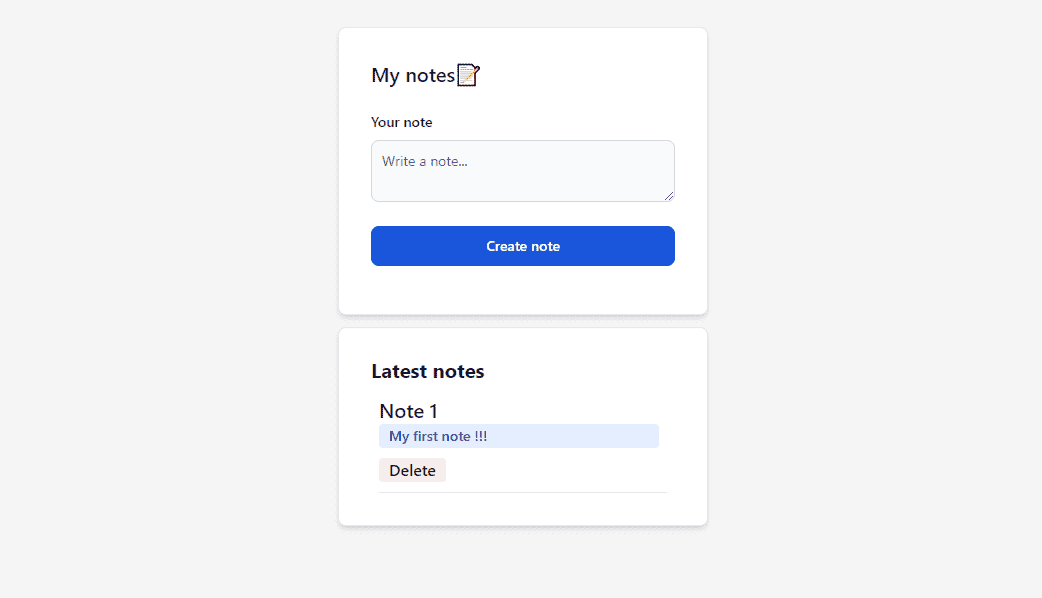Submit with the Create note button
Viewport: 1042px width, 598px height.
tap(523, 246)
